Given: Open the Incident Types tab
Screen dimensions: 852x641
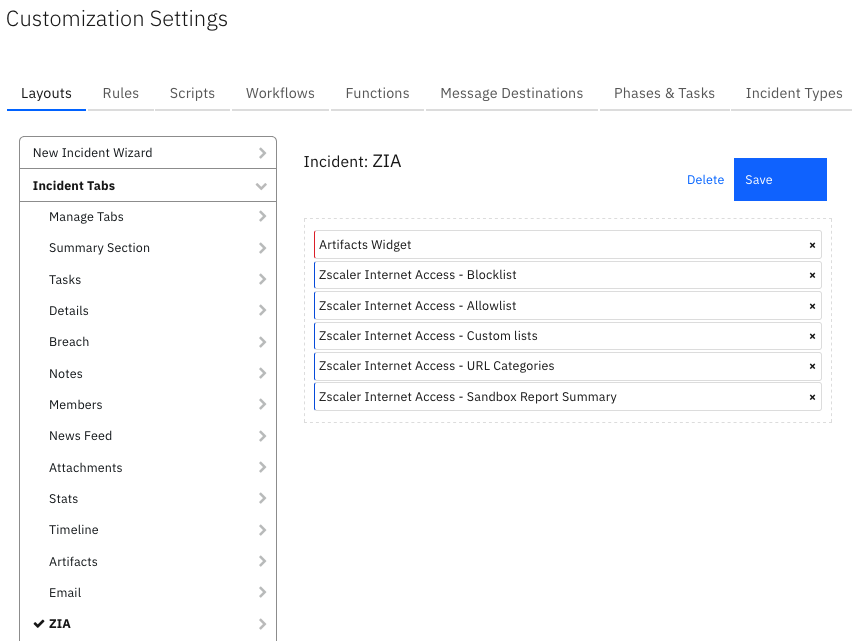Looking at the screenshot, I should (794, 93).
